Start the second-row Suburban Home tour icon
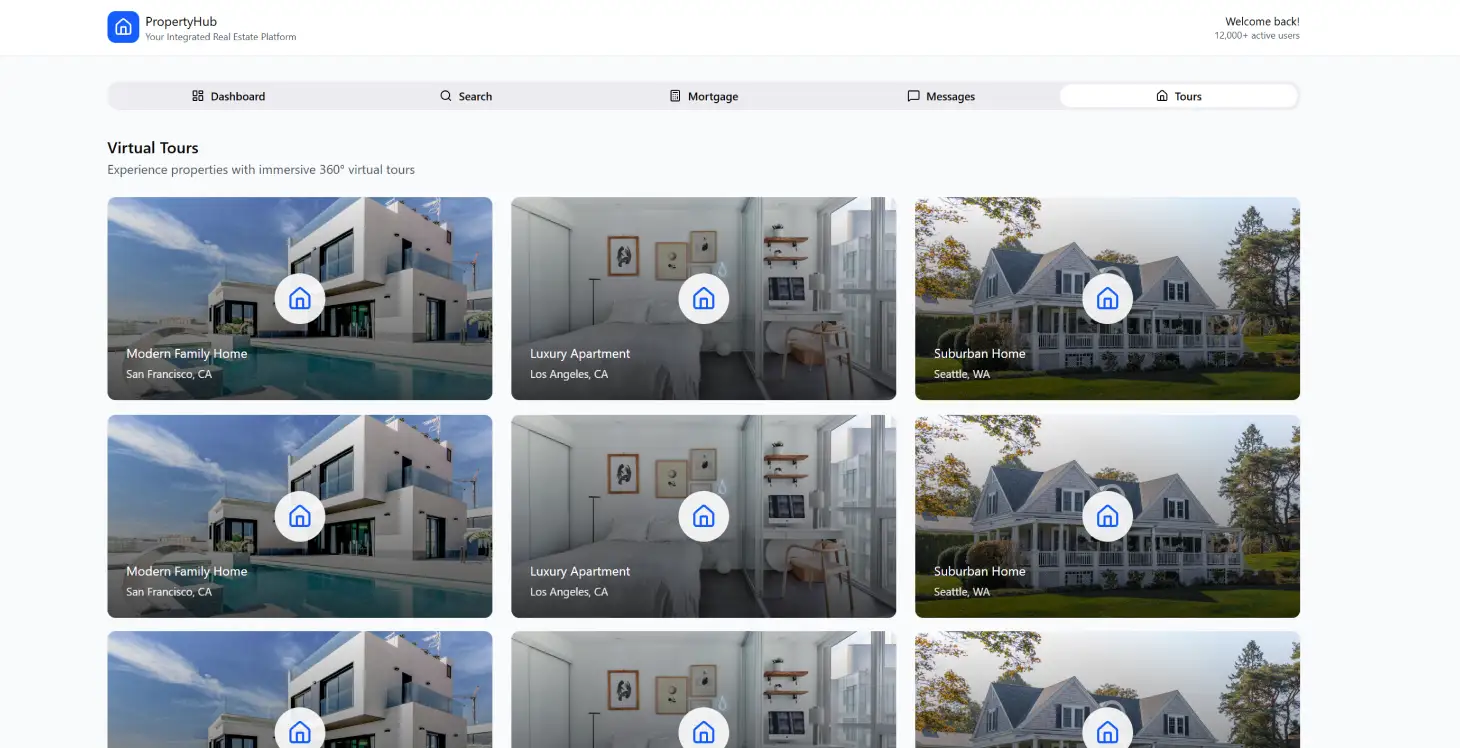This screenshot has width=1460, height=748. click(x=1107, y=516)
